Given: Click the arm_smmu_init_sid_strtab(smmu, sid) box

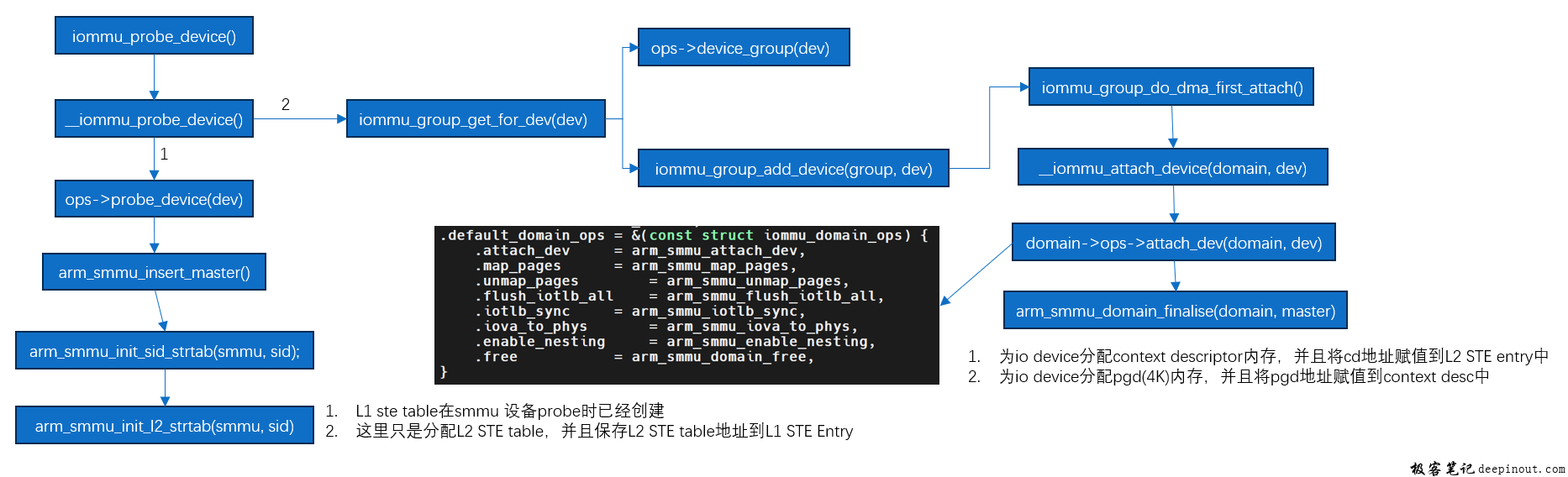Looking at the screenshot, I should 164,351.
